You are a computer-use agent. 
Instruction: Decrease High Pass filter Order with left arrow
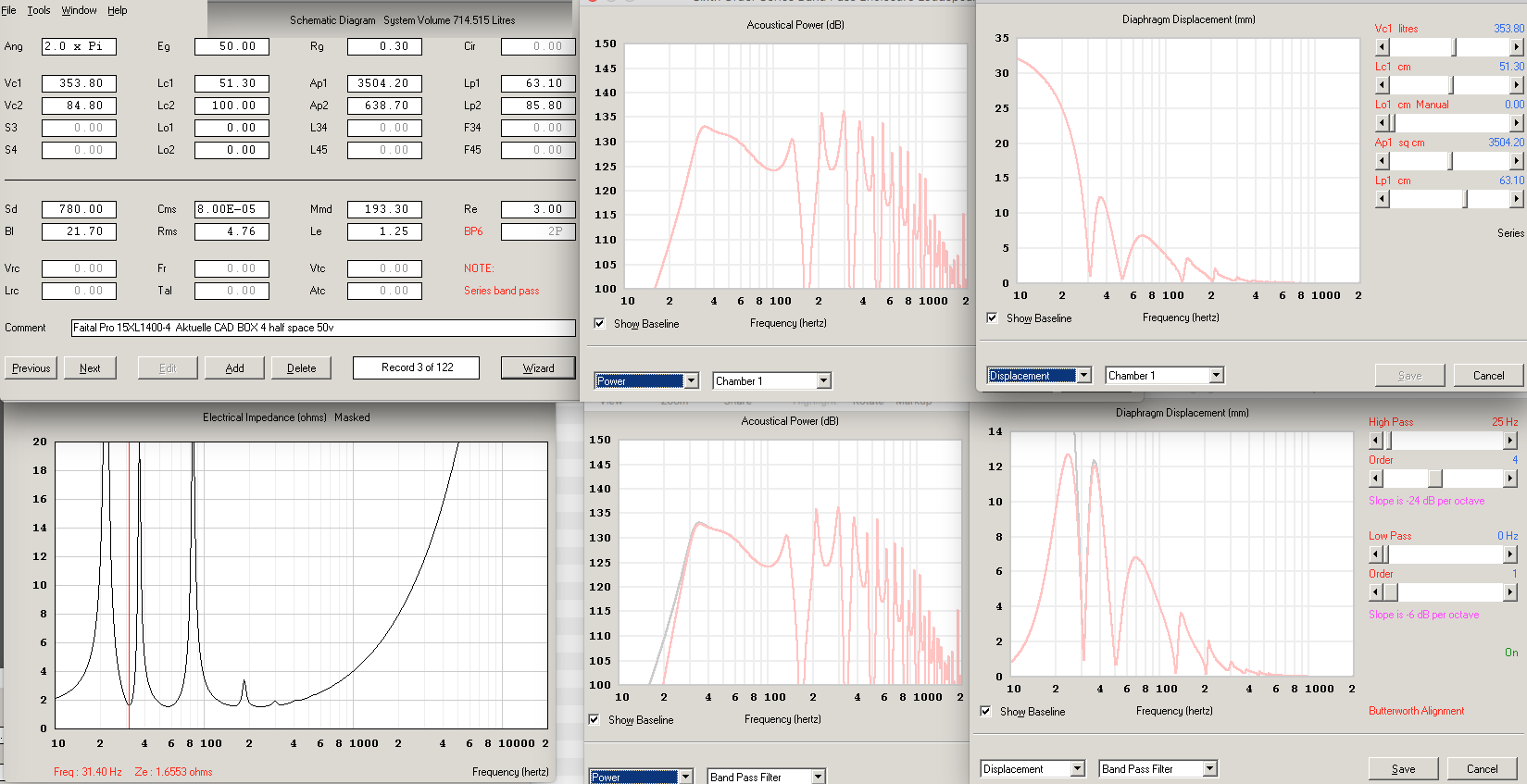click(x=1375, y=479)
